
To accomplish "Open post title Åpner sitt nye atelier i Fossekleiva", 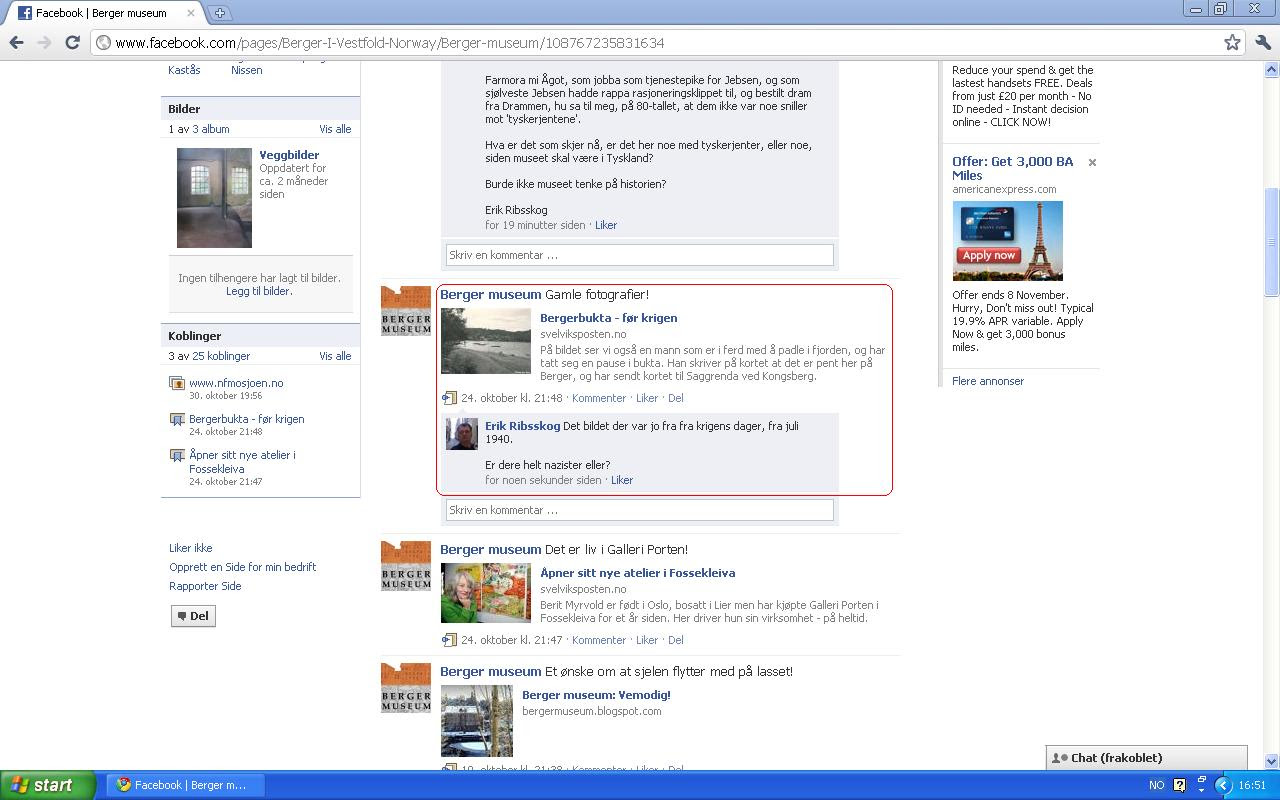I will pyautogui.click(x=637, y=573).
